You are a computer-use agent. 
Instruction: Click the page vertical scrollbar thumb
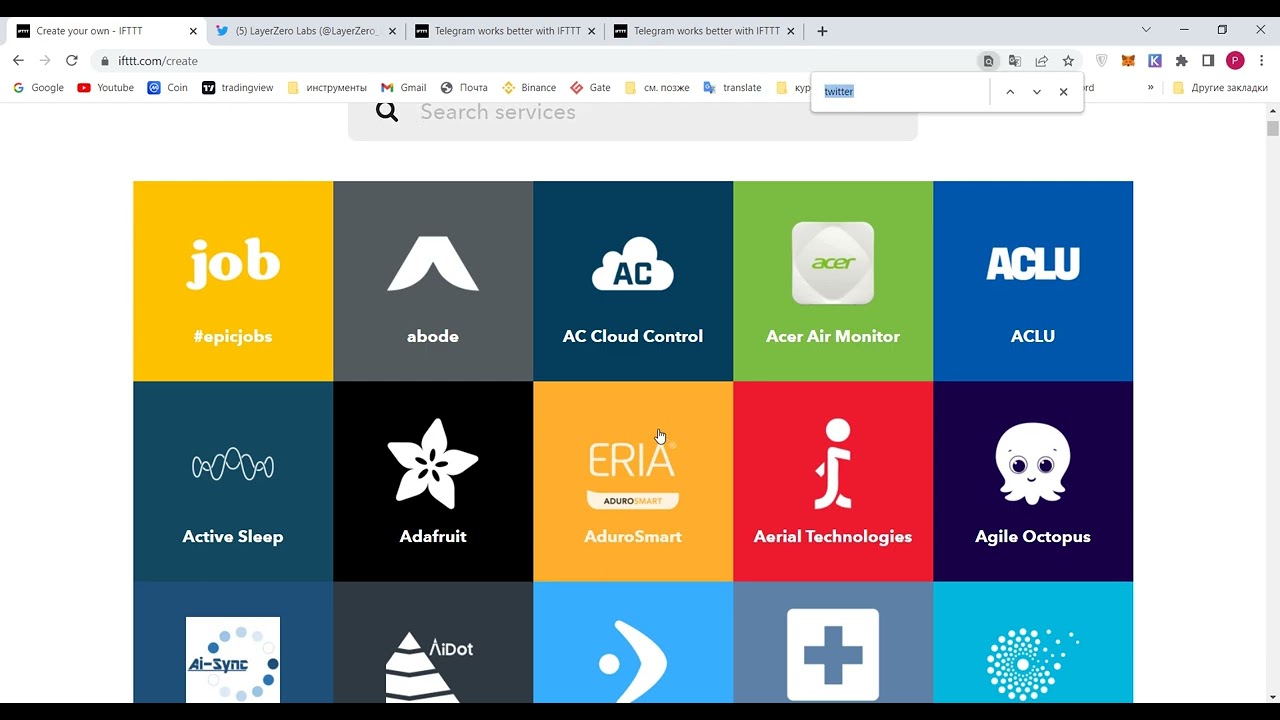(1273, 128)
